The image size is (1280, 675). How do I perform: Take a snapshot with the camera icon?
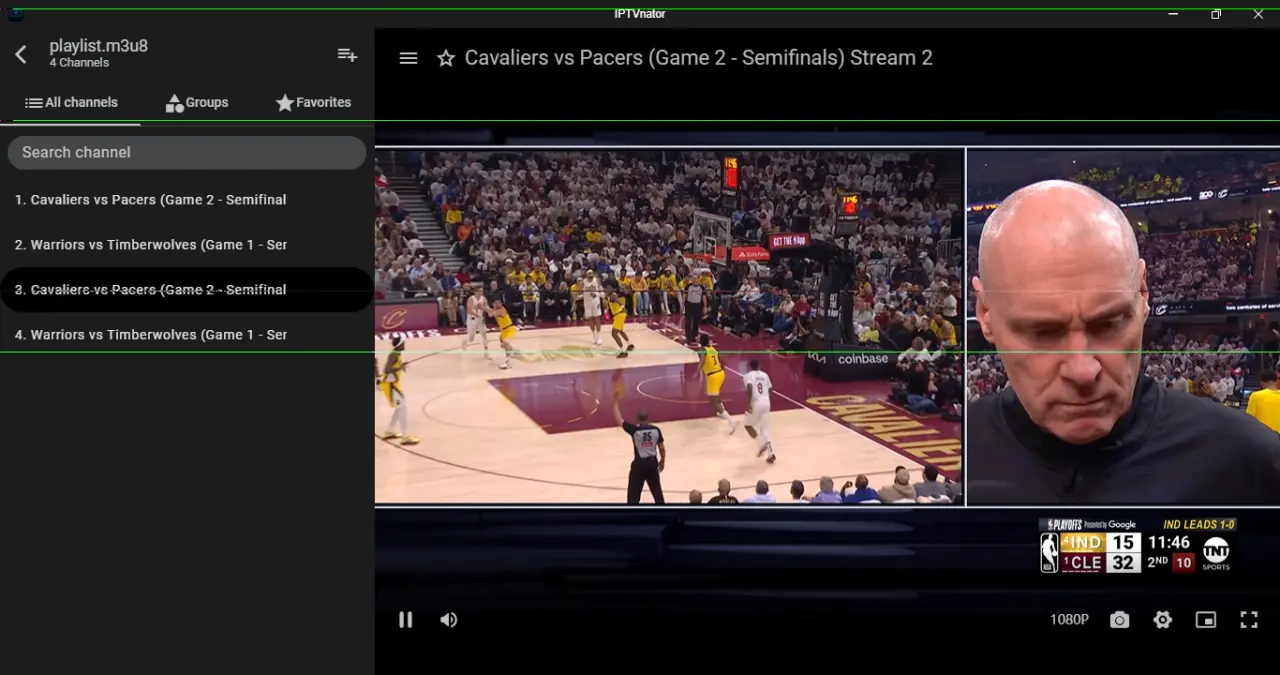(1119, 620)
